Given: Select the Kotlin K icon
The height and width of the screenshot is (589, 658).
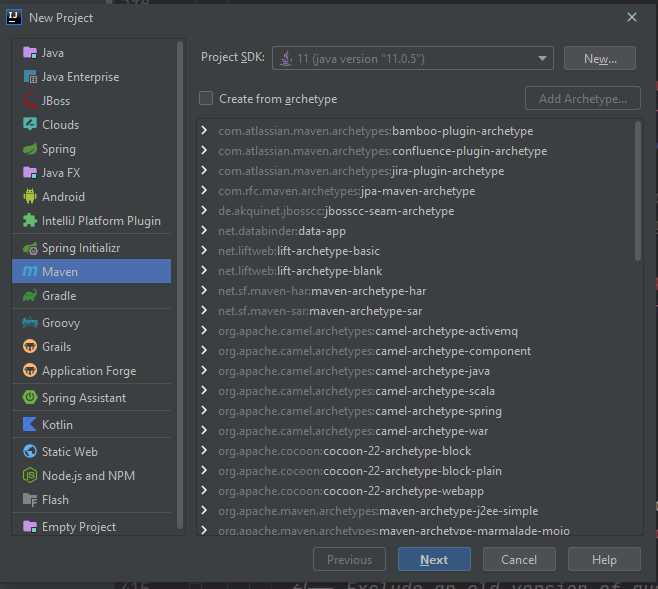Looking at the screenshot, I should [x=30, y=425].
